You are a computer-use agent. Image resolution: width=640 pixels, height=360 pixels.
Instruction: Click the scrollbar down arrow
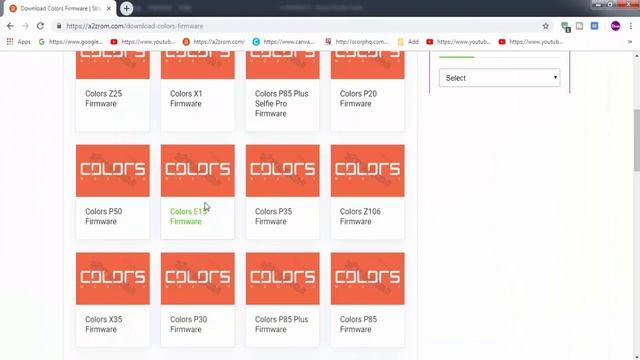636,357
